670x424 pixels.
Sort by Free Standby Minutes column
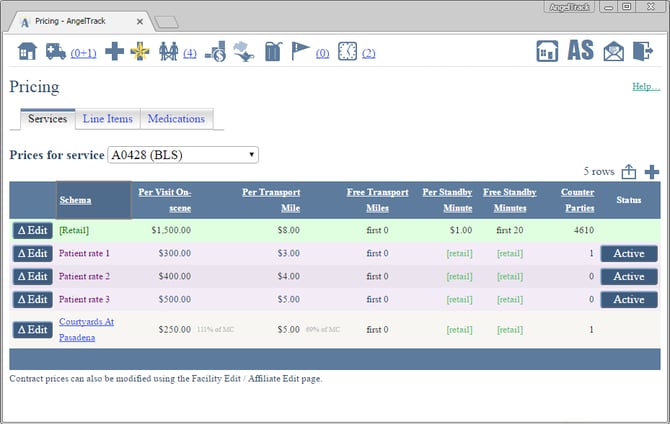510,200
